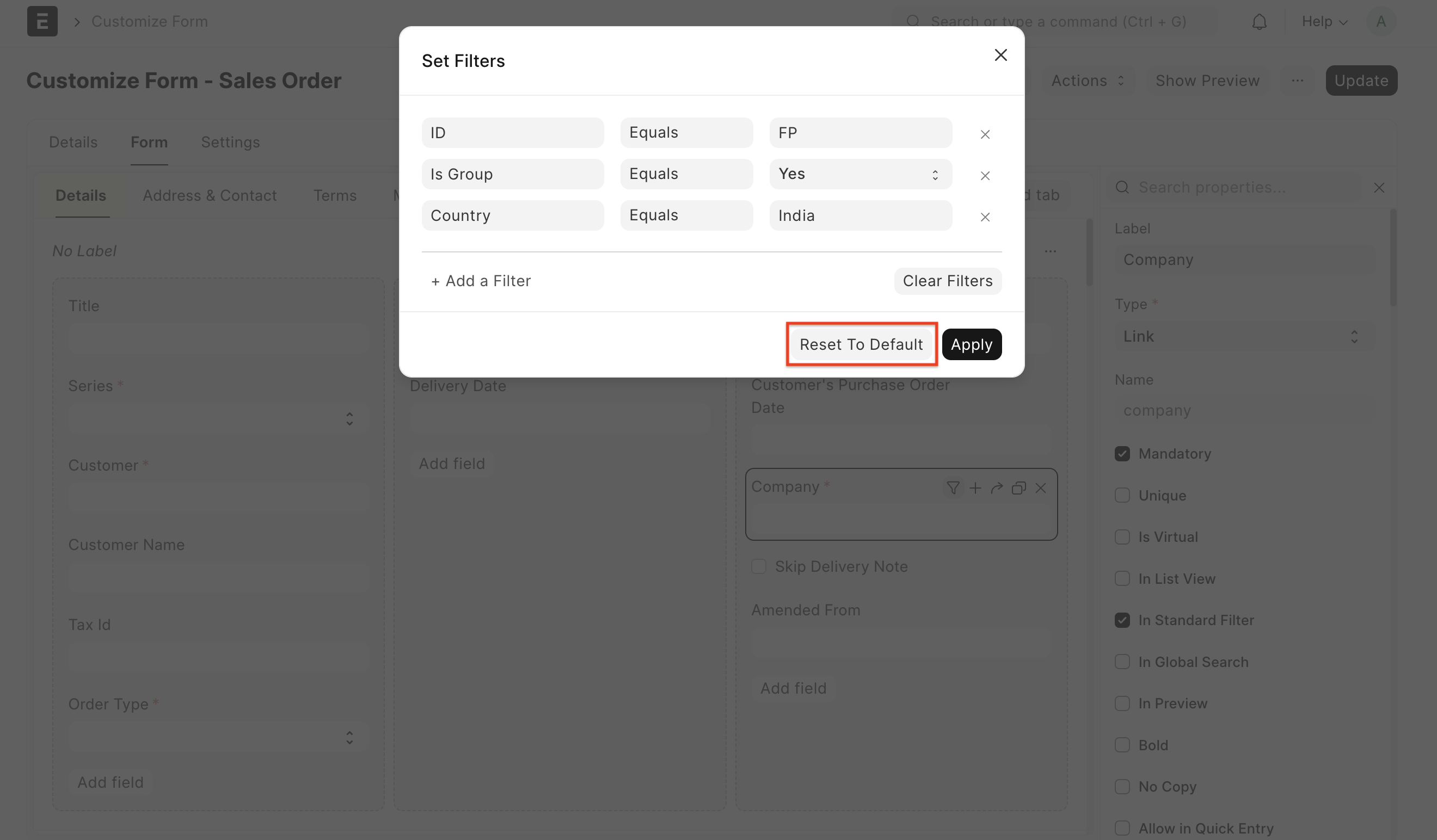This screenshot has width=1437, height=840.
Task: Enable the Unique checkbox
Action: [x=1122, y=495]
